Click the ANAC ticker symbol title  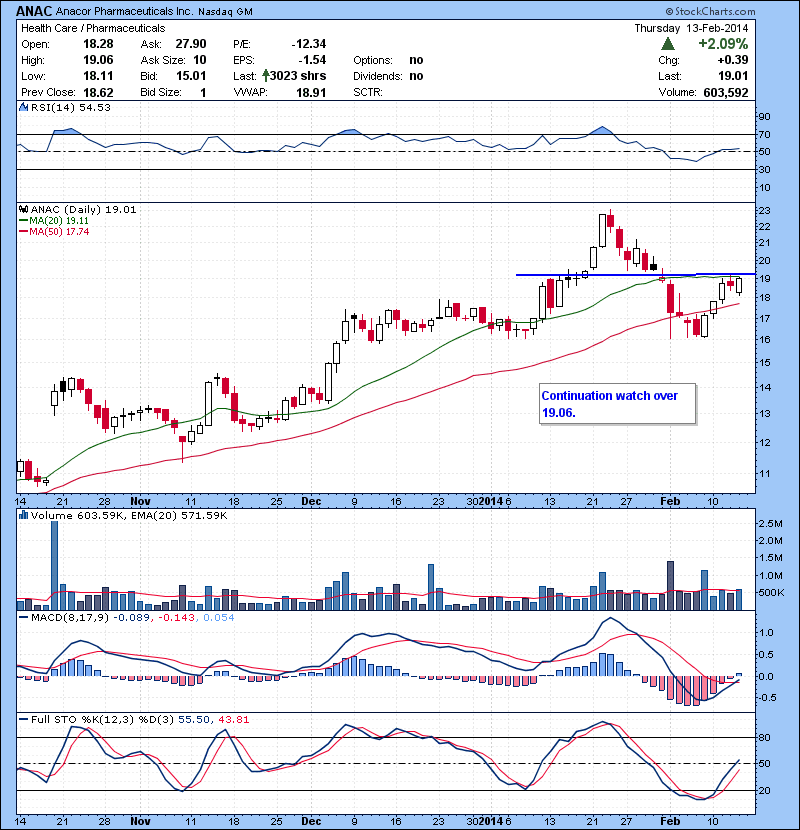pos(34,11)
